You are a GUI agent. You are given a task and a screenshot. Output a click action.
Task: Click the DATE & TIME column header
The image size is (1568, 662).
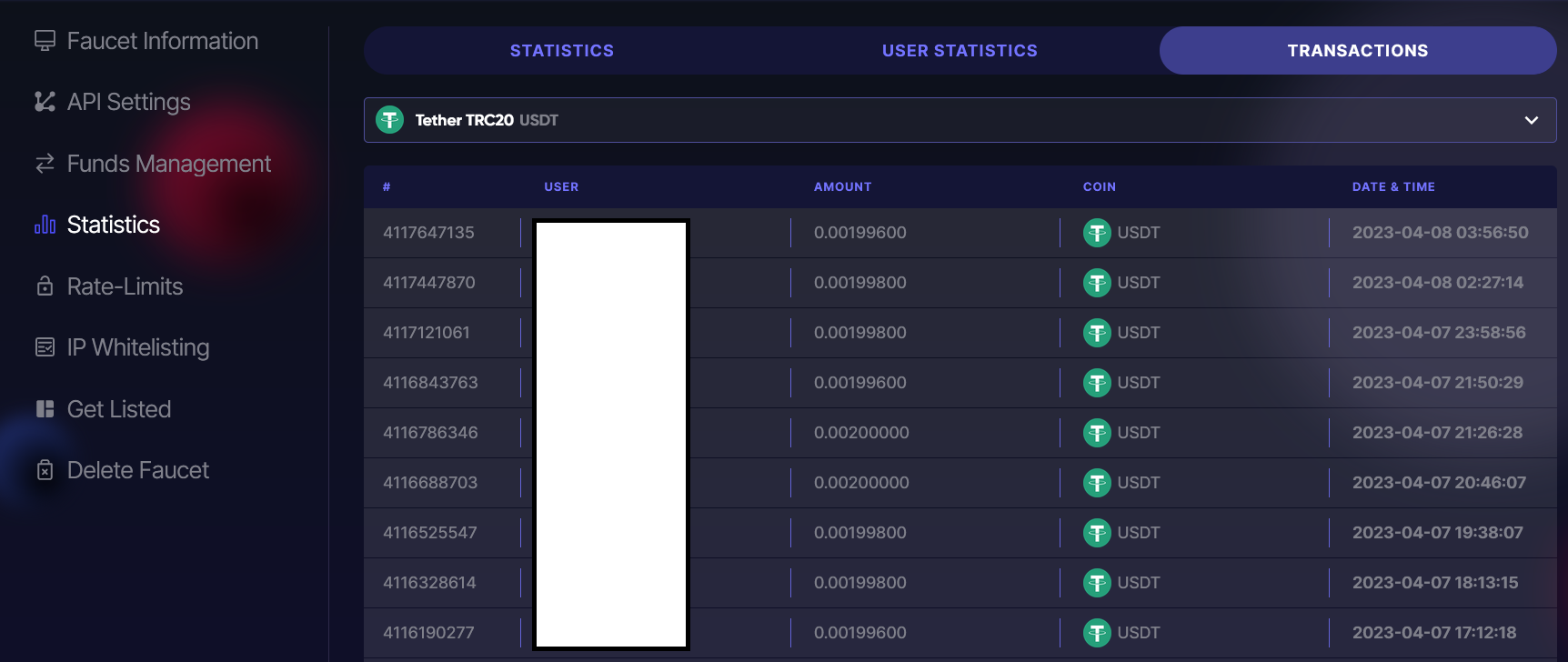[x=1393, y=186]
